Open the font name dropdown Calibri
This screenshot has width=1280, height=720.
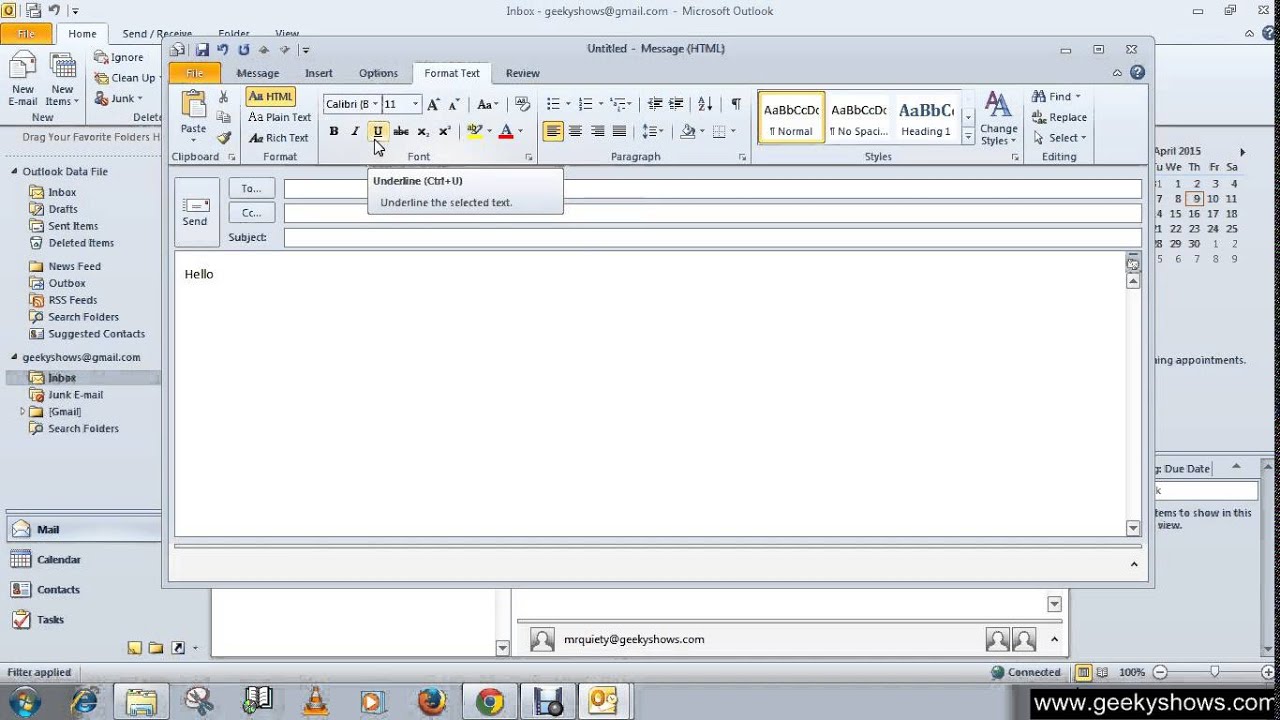(375, 104)
